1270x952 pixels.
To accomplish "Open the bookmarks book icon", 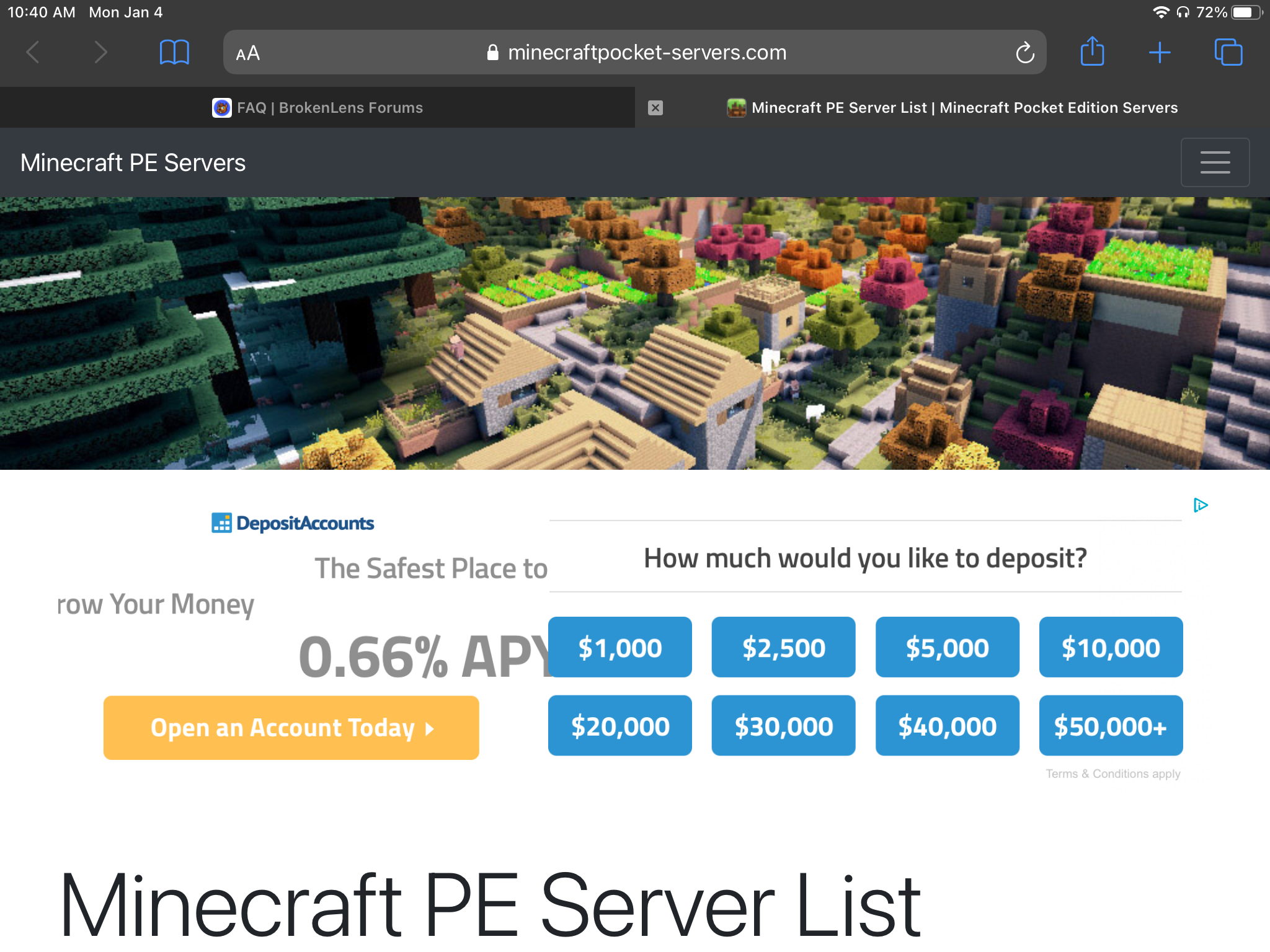I will (x=174, y=53).
